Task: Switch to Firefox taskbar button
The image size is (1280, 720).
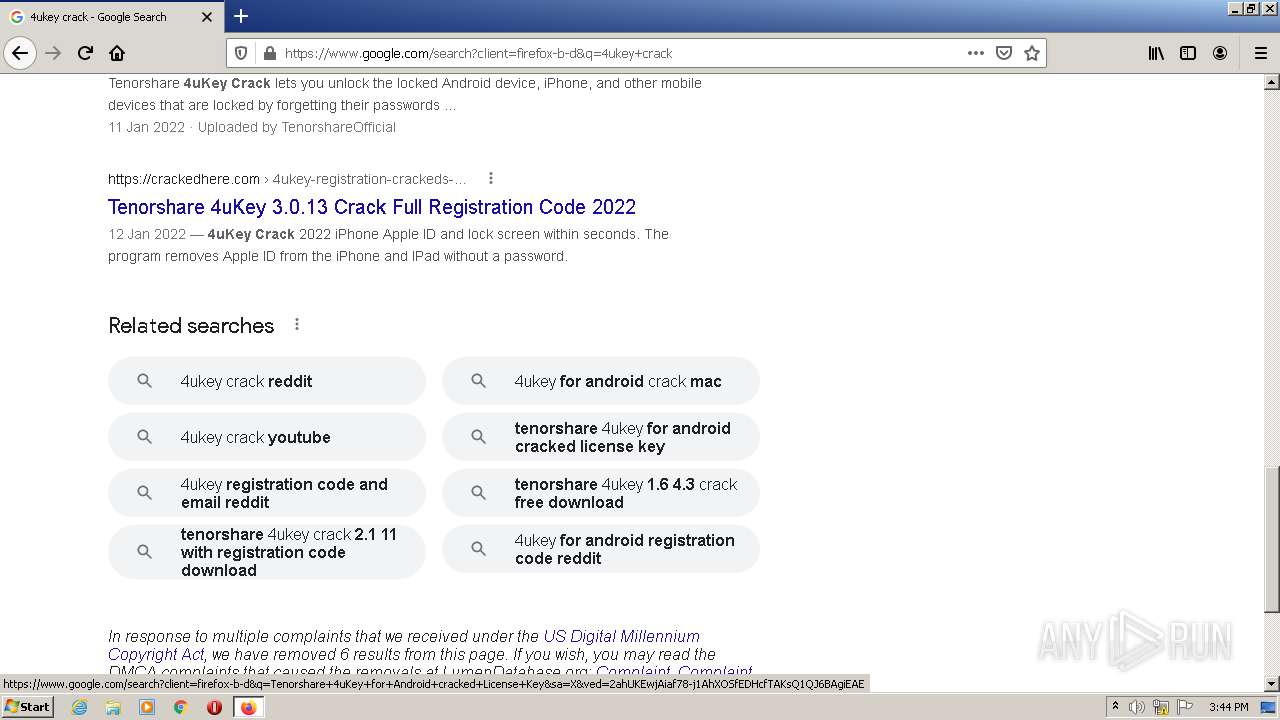Action: [x=248, y=707]
